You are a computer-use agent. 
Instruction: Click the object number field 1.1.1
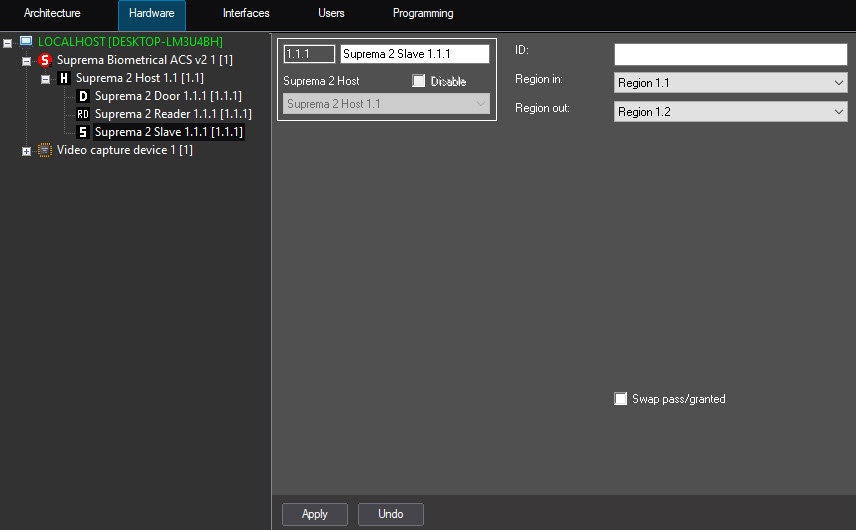click(x=309, y=54)
